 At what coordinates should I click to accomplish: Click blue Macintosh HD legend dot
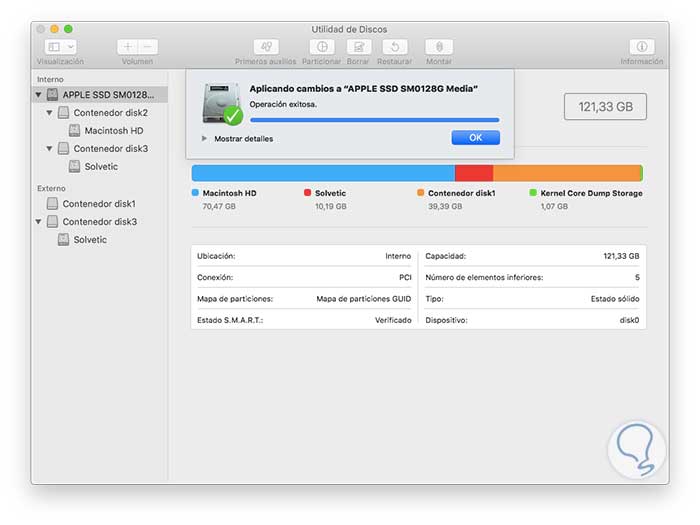195,193
